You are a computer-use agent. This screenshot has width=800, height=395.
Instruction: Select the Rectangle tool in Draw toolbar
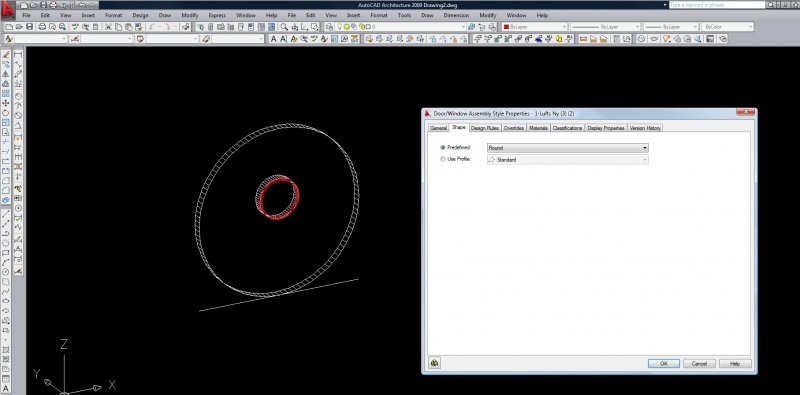[6, 253]
